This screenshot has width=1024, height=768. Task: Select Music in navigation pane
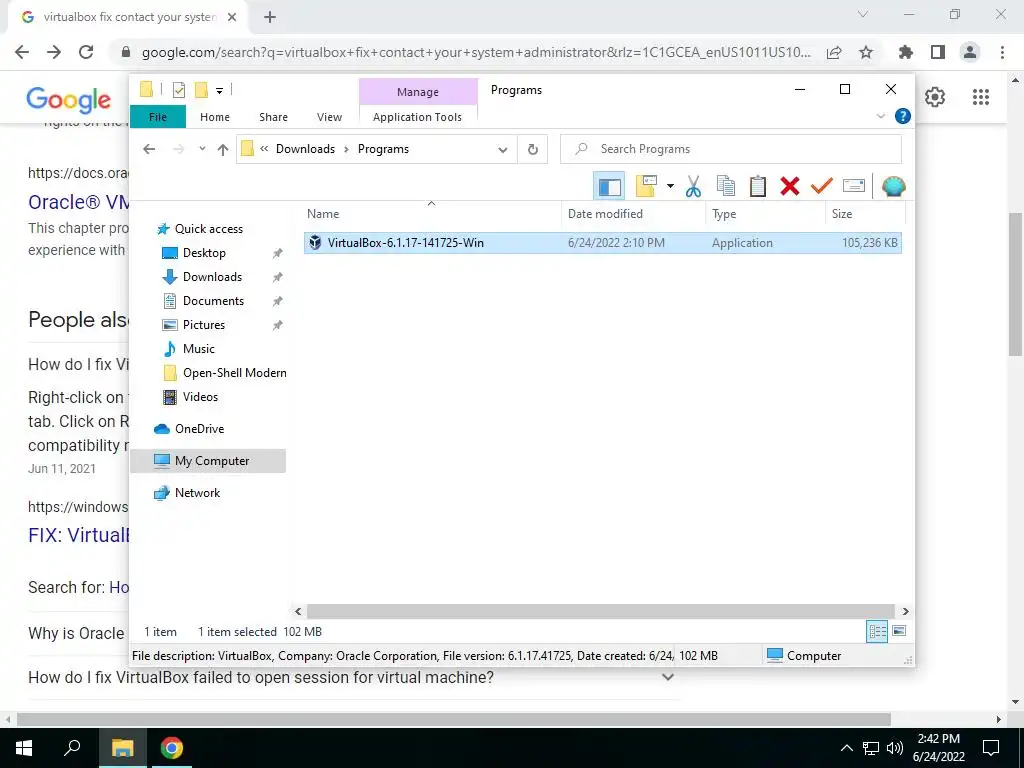tap(199, 349)
